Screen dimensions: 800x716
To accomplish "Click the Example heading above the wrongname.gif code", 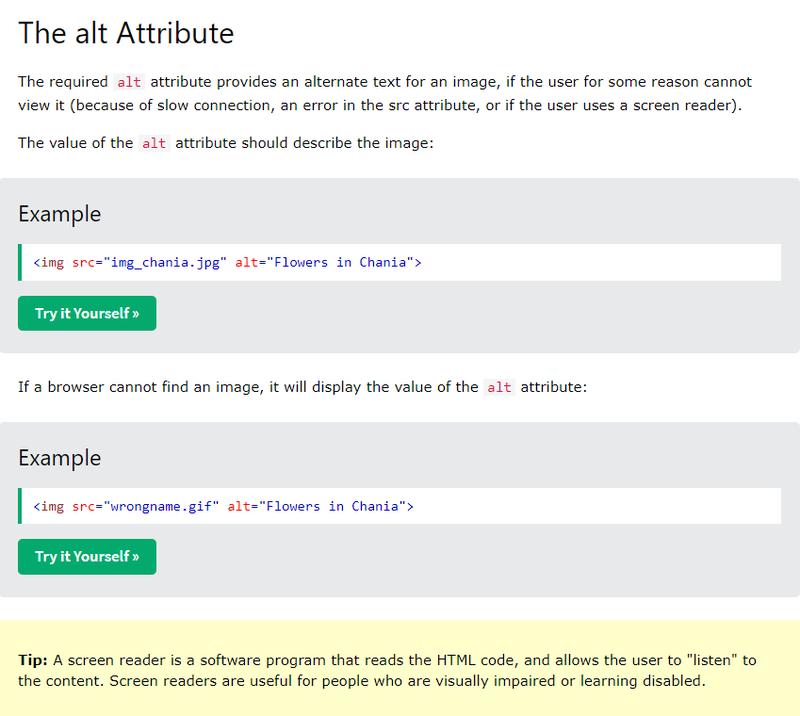I will coord(59,458).
